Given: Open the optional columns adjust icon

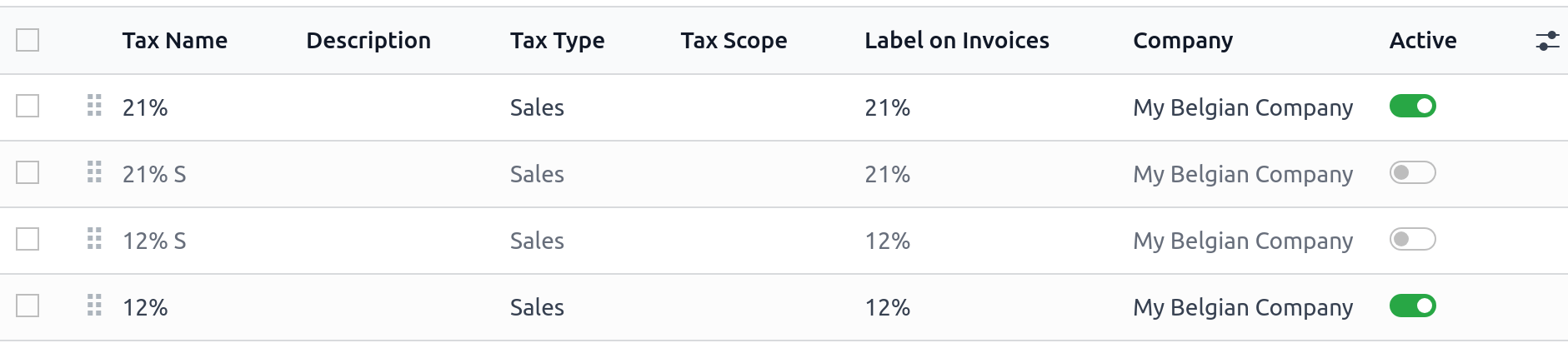Looking at the screenshot, I should point(1547,41).
